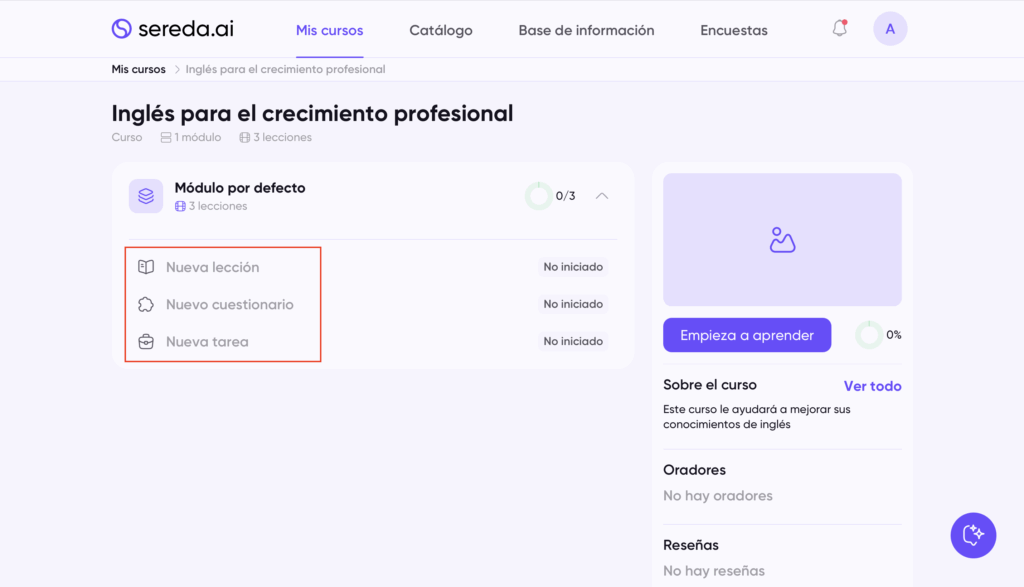Go to Base de información
1024x587 pixels.
point(586,30)
